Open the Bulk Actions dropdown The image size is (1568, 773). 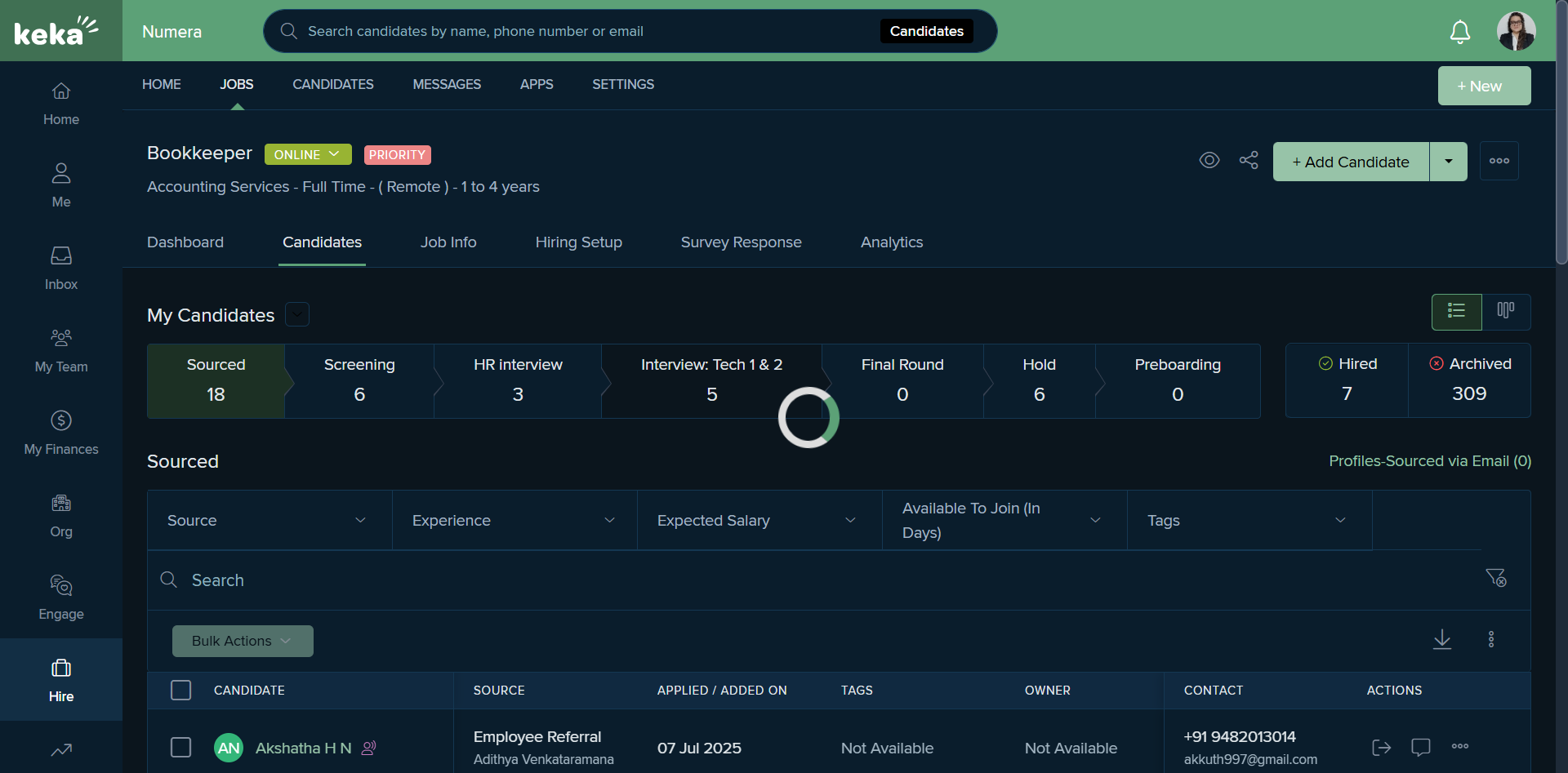243,641
